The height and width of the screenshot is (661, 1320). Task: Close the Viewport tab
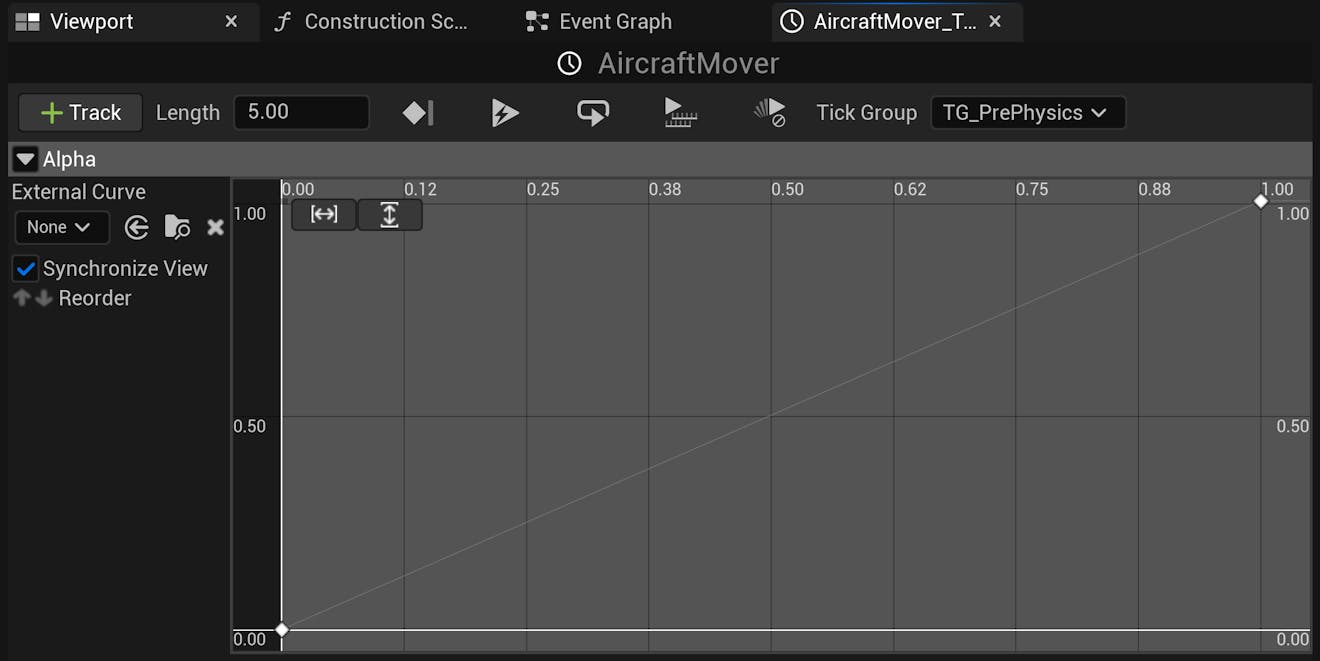(x=231, y=21)
